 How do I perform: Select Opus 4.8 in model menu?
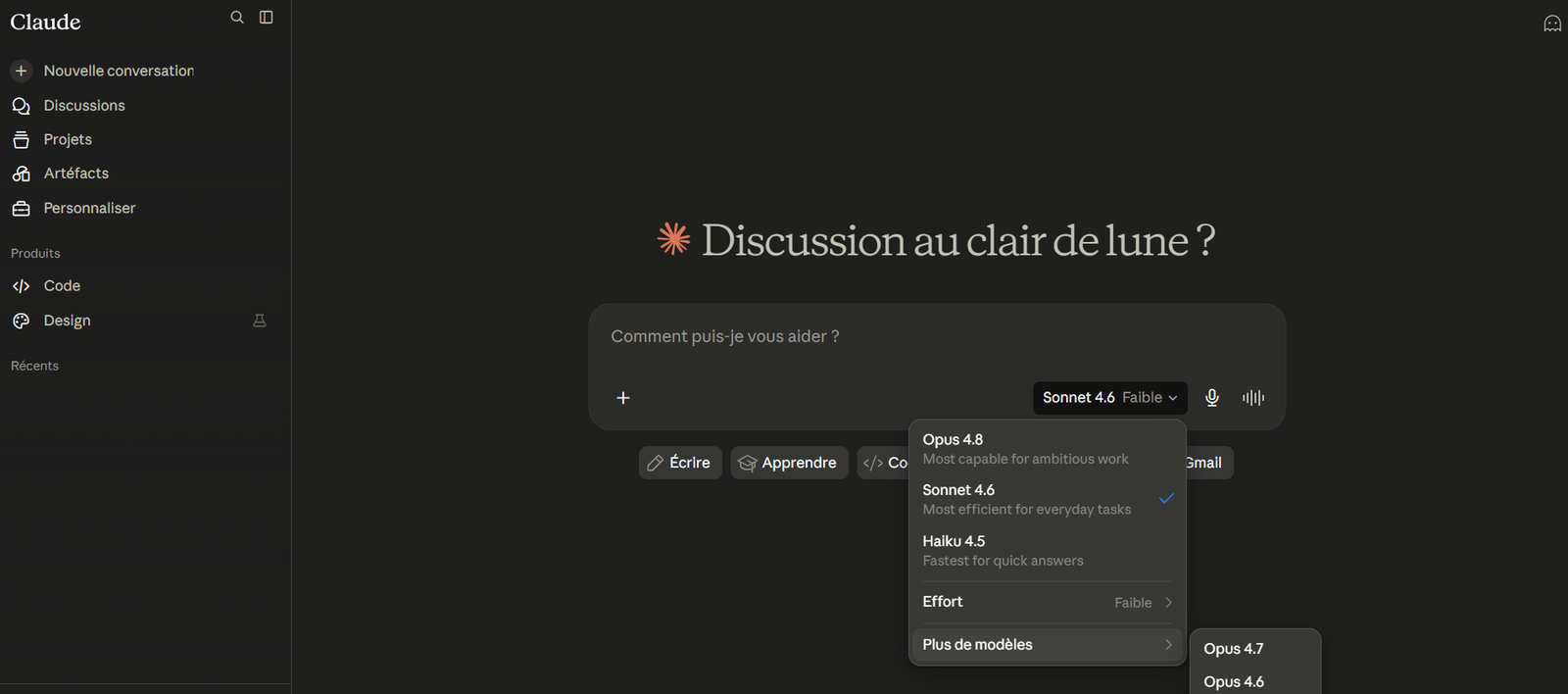pos(1048,449)
